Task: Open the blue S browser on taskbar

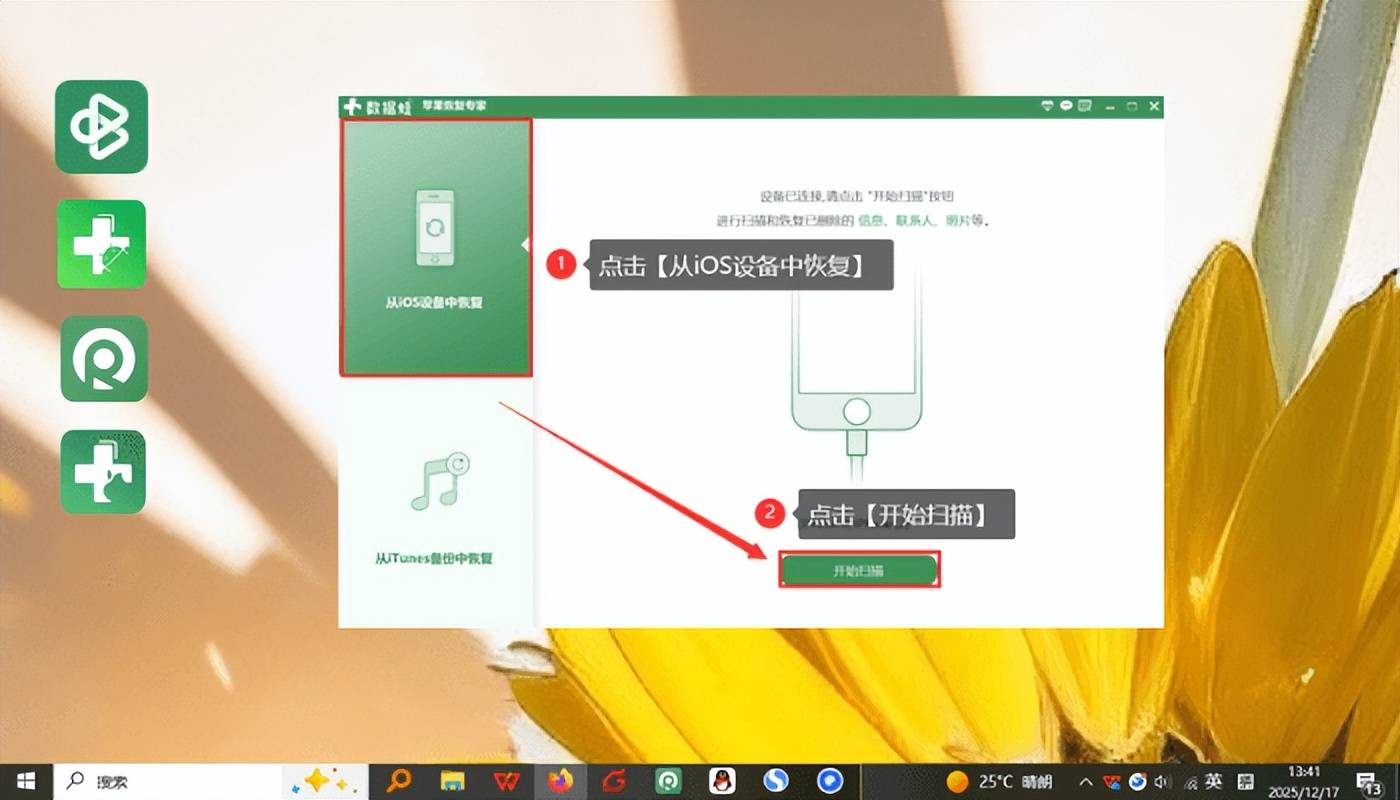Action: (x=775, y=781)
